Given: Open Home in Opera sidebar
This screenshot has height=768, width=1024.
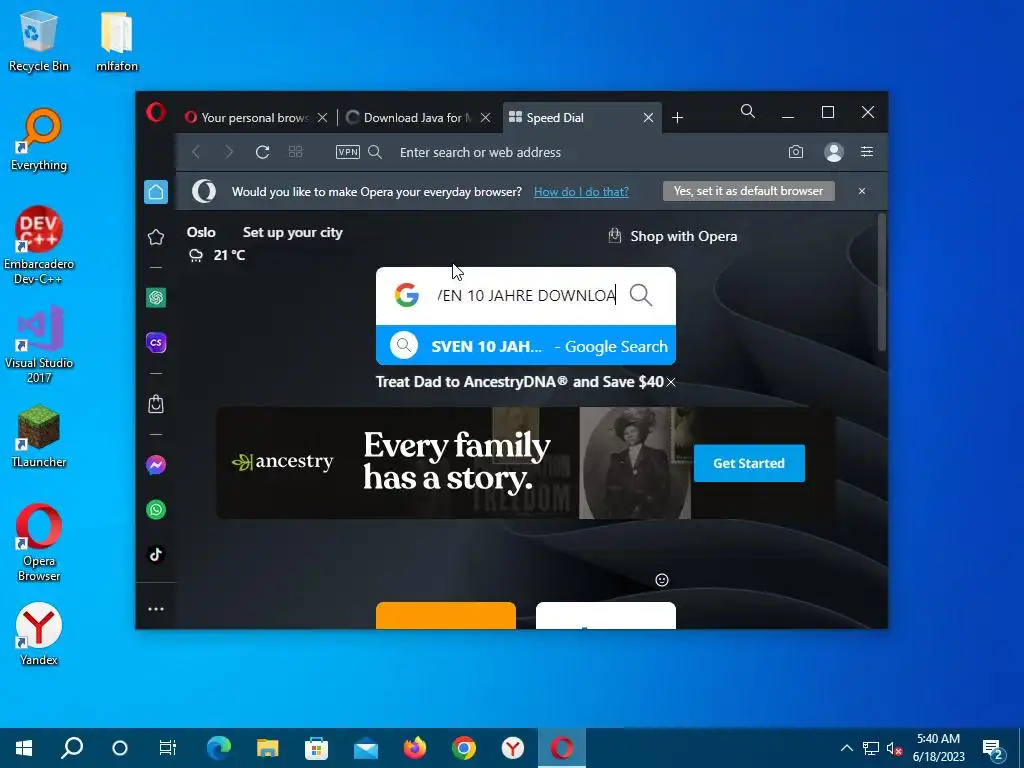Looking at the screenshot, I should [x=155, y=192].
